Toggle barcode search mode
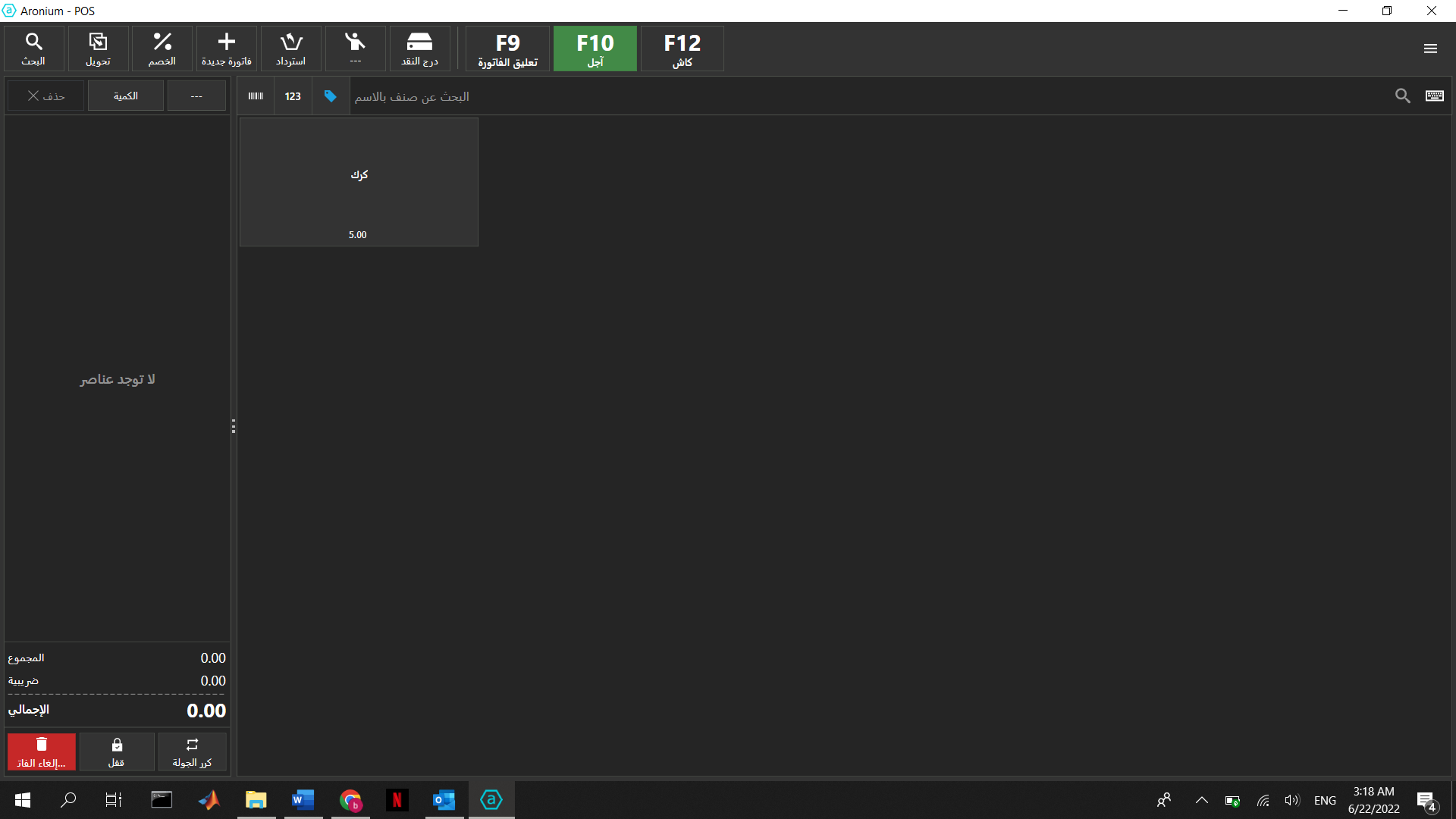 256,96
